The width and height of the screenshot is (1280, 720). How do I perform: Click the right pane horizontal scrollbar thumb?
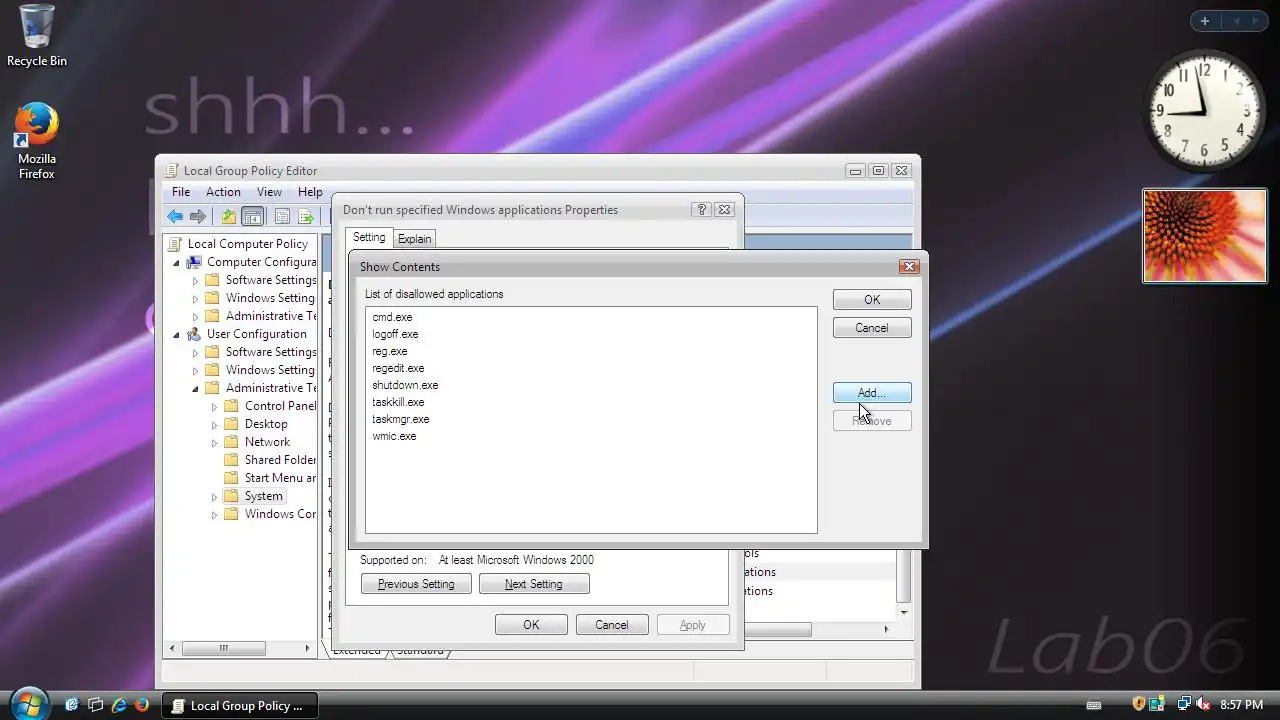777,630
